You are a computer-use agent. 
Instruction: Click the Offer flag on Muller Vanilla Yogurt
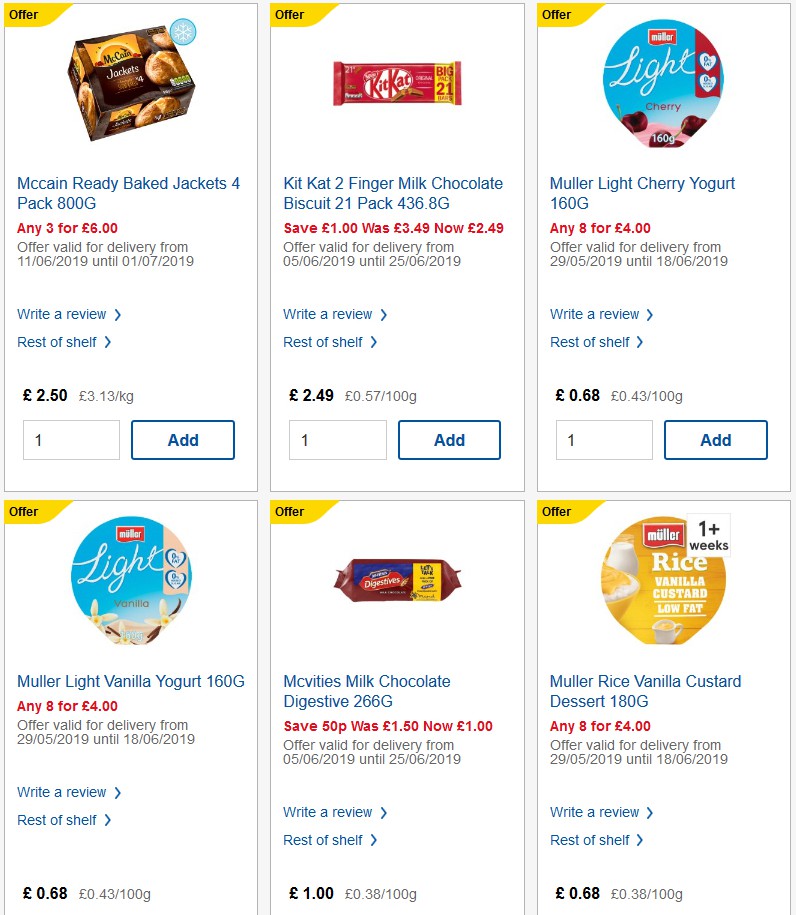click(25, 512)
